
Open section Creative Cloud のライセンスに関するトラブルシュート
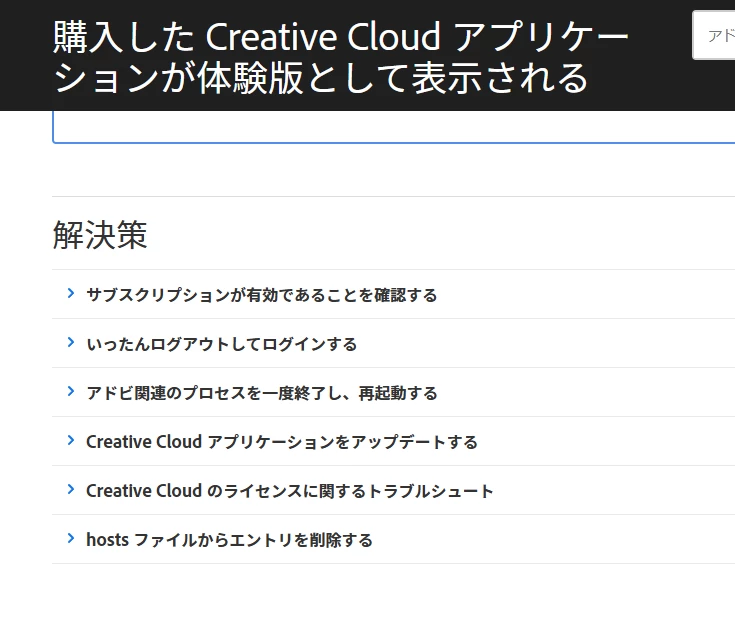coord(290,491)
